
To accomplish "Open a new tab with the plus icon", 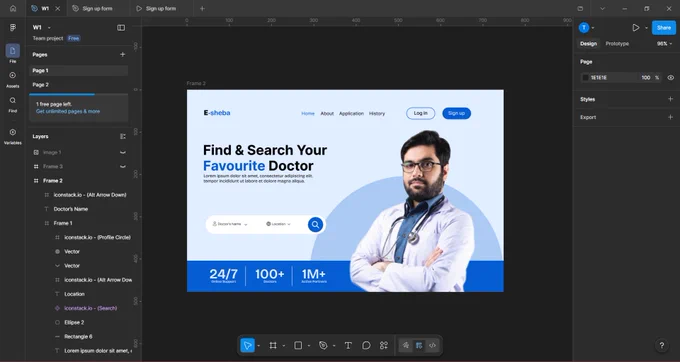I will pos(202,8).
